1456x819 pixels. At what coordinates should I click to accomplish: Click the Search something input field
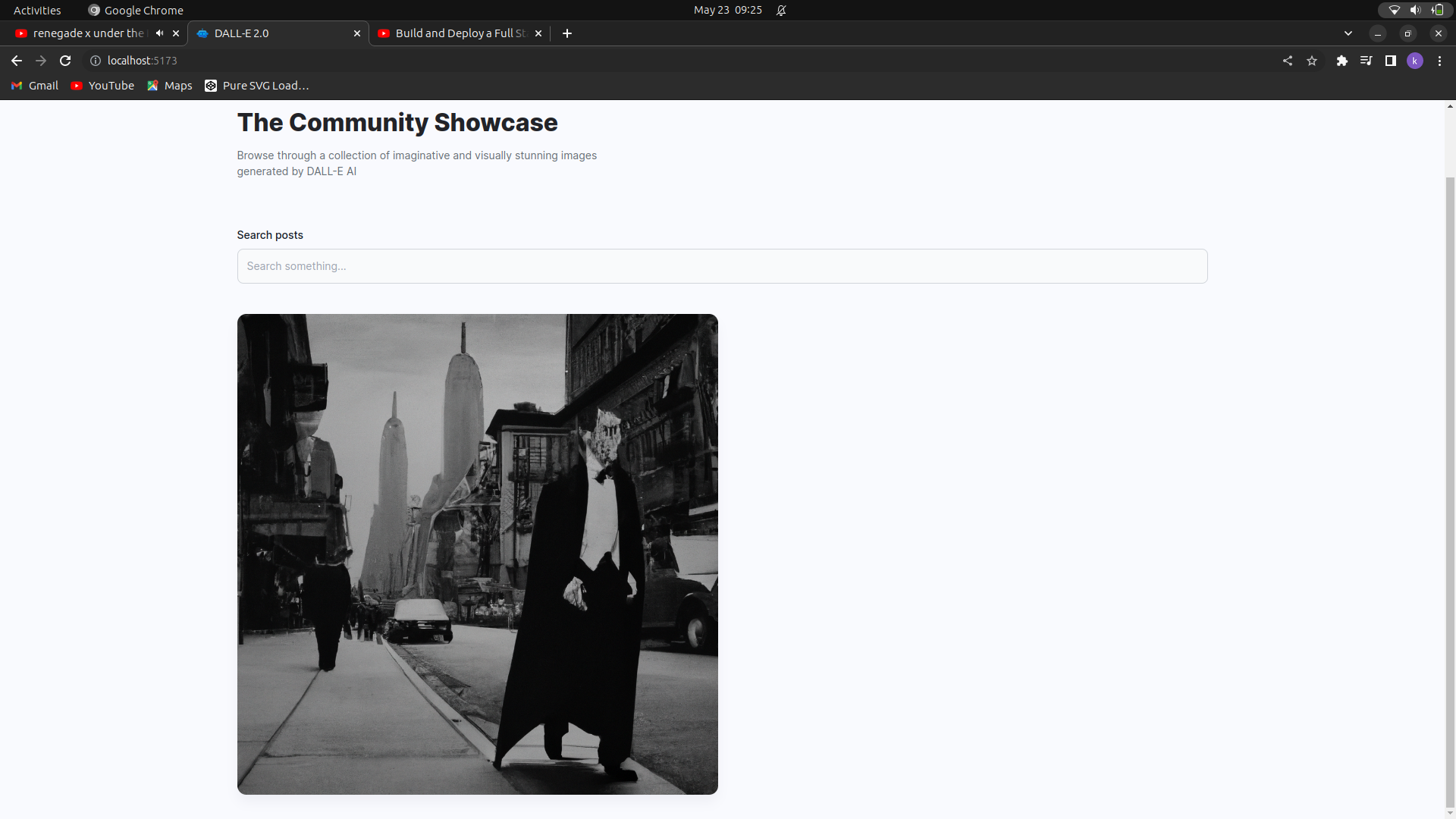pos(721,266)
